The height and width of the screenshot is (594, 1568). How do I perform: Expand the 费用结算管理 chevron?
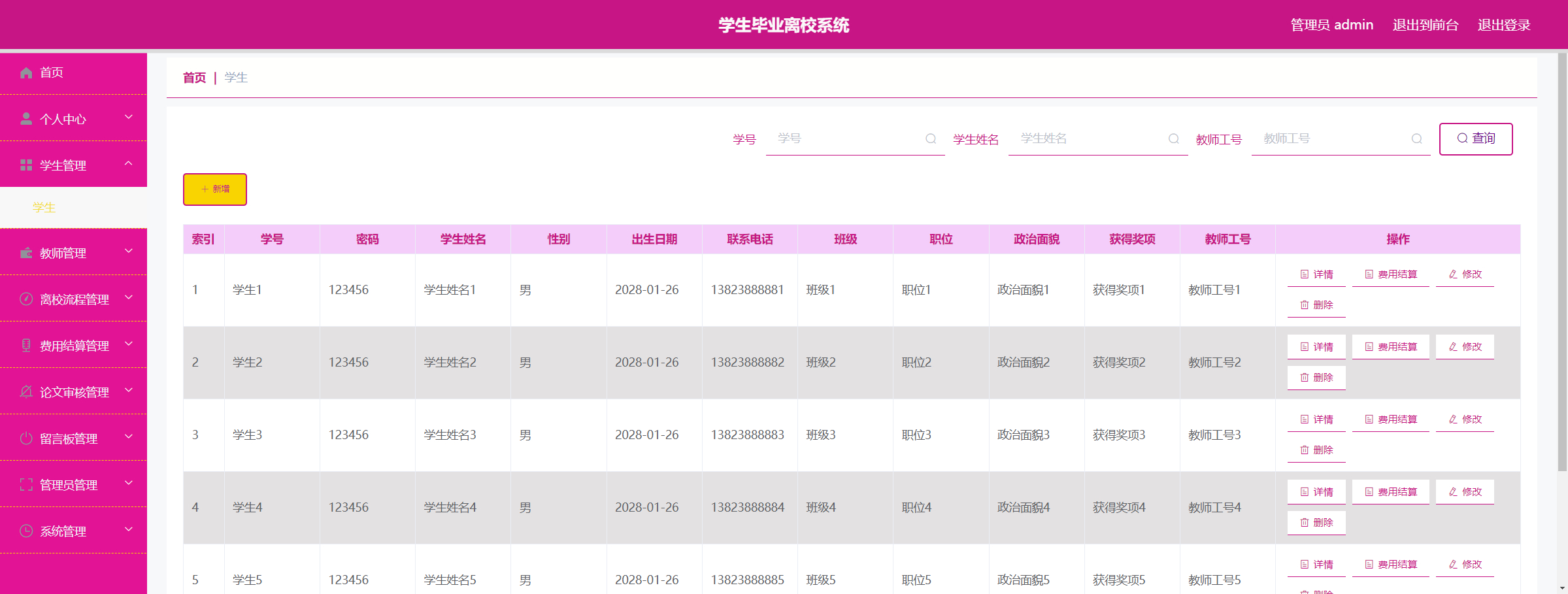click(x=129, y=344)
